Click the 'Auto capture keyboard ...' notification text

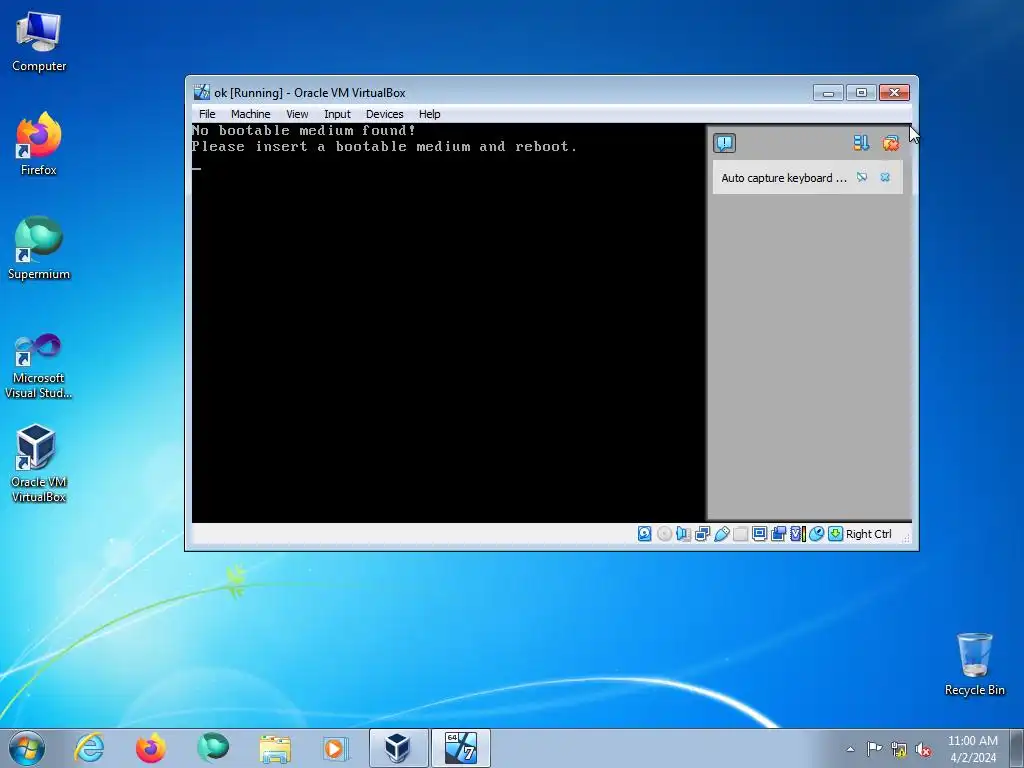click(784, 178)
